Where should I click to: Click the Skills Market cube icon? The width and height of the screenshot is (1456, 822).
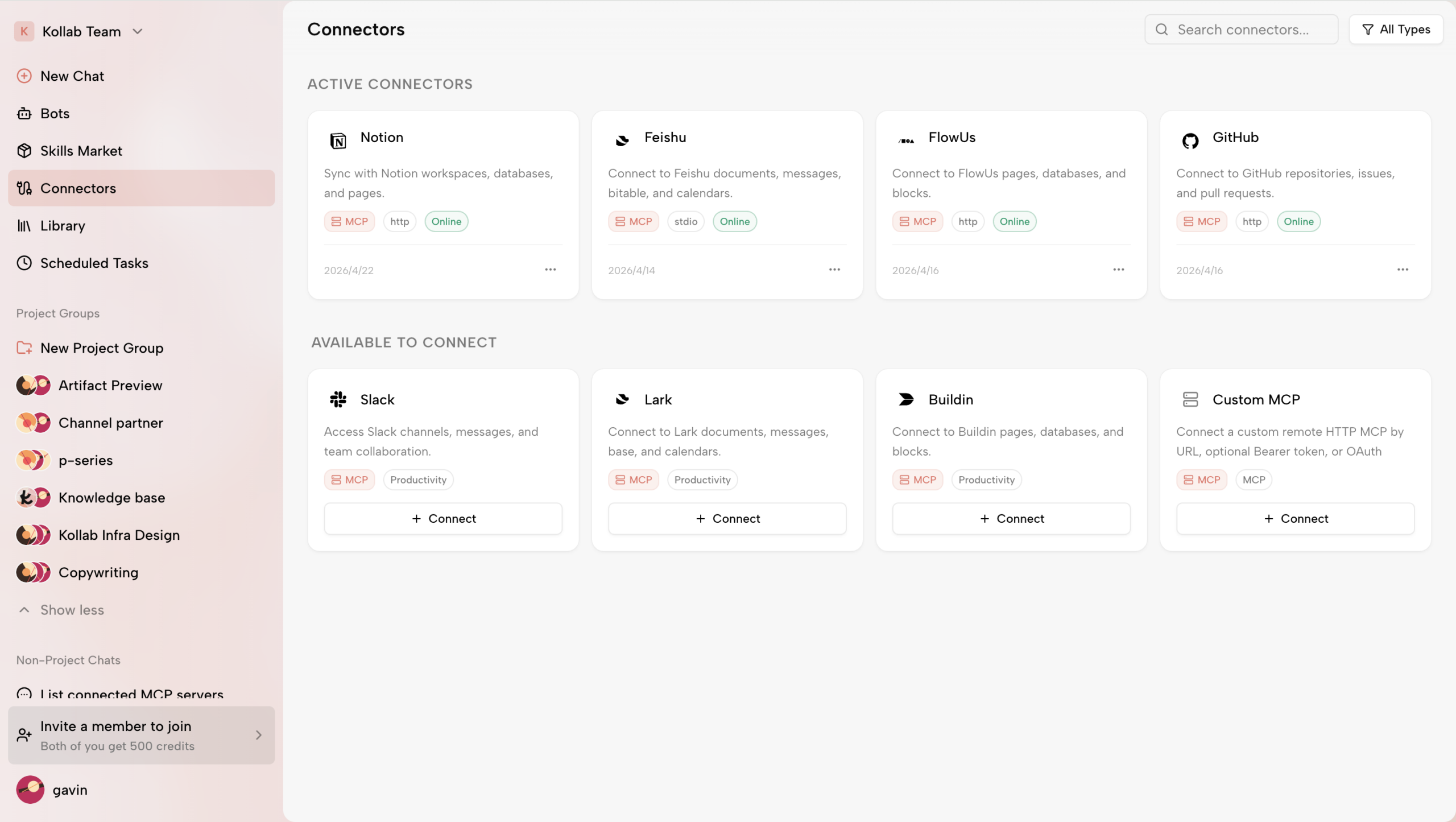(x=24, y=151)
